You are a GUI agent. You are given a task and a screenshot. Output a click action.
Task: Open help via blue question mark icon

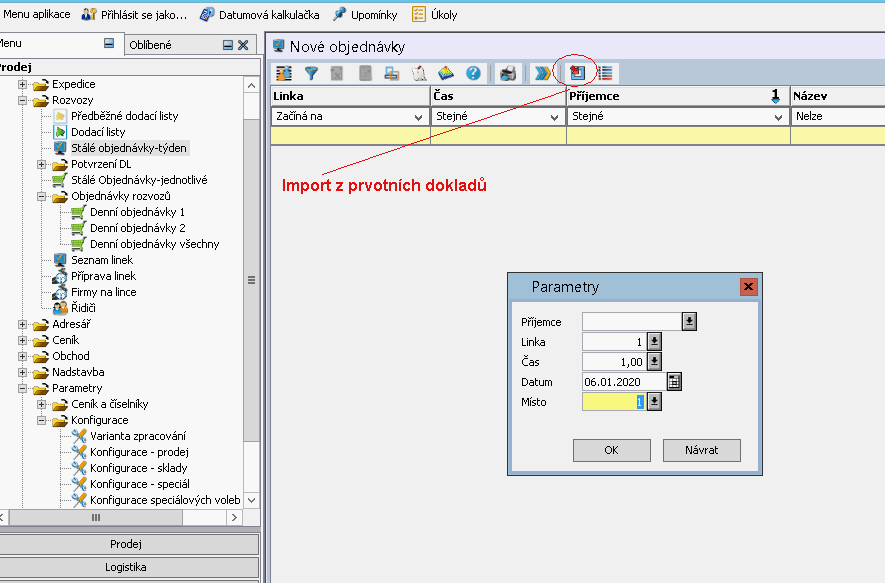point(473,73)
